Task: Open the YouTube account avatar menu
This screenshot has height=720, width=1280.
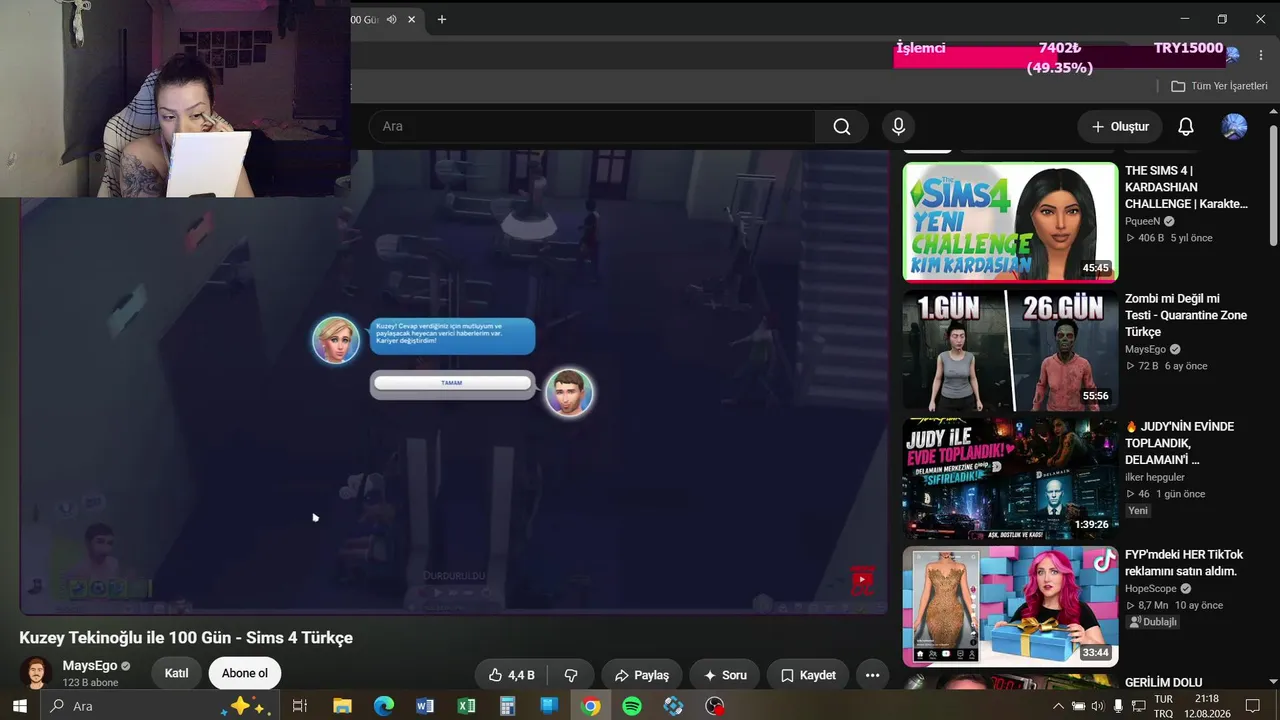Action: 1234,127
